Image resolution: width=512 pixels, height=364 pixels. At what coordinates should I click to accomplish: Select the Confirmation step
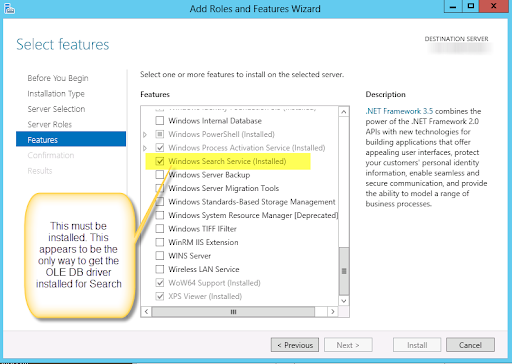click(51, 155)
